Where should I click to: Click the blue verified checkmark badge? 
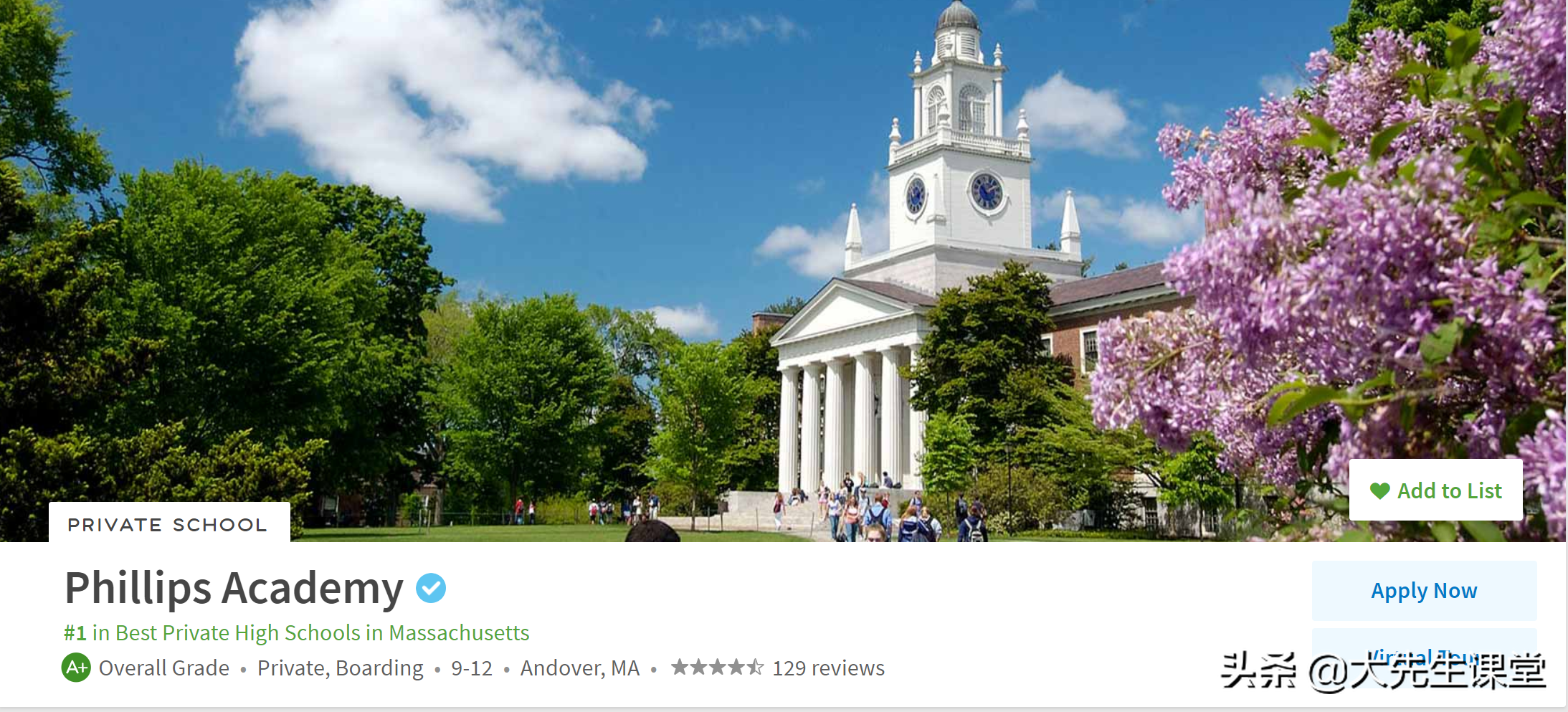click(431, 588)
